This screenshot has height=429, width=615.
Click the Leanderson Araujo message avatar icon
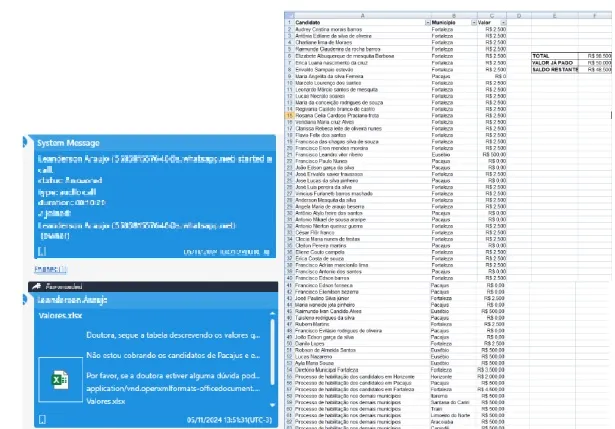coord(25,300)
